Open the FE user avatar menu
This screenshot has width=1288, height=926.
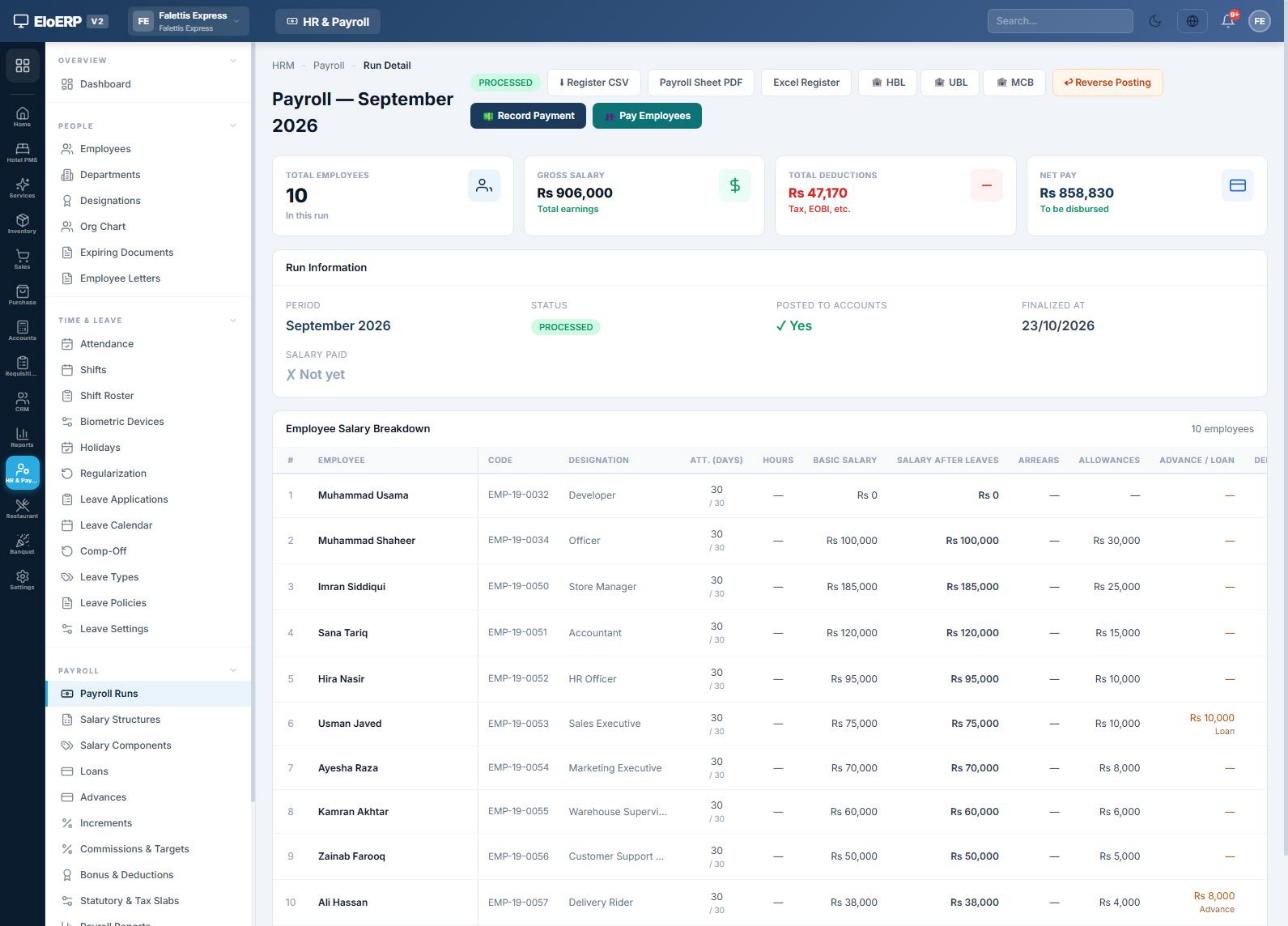(x=1259, y=21)
